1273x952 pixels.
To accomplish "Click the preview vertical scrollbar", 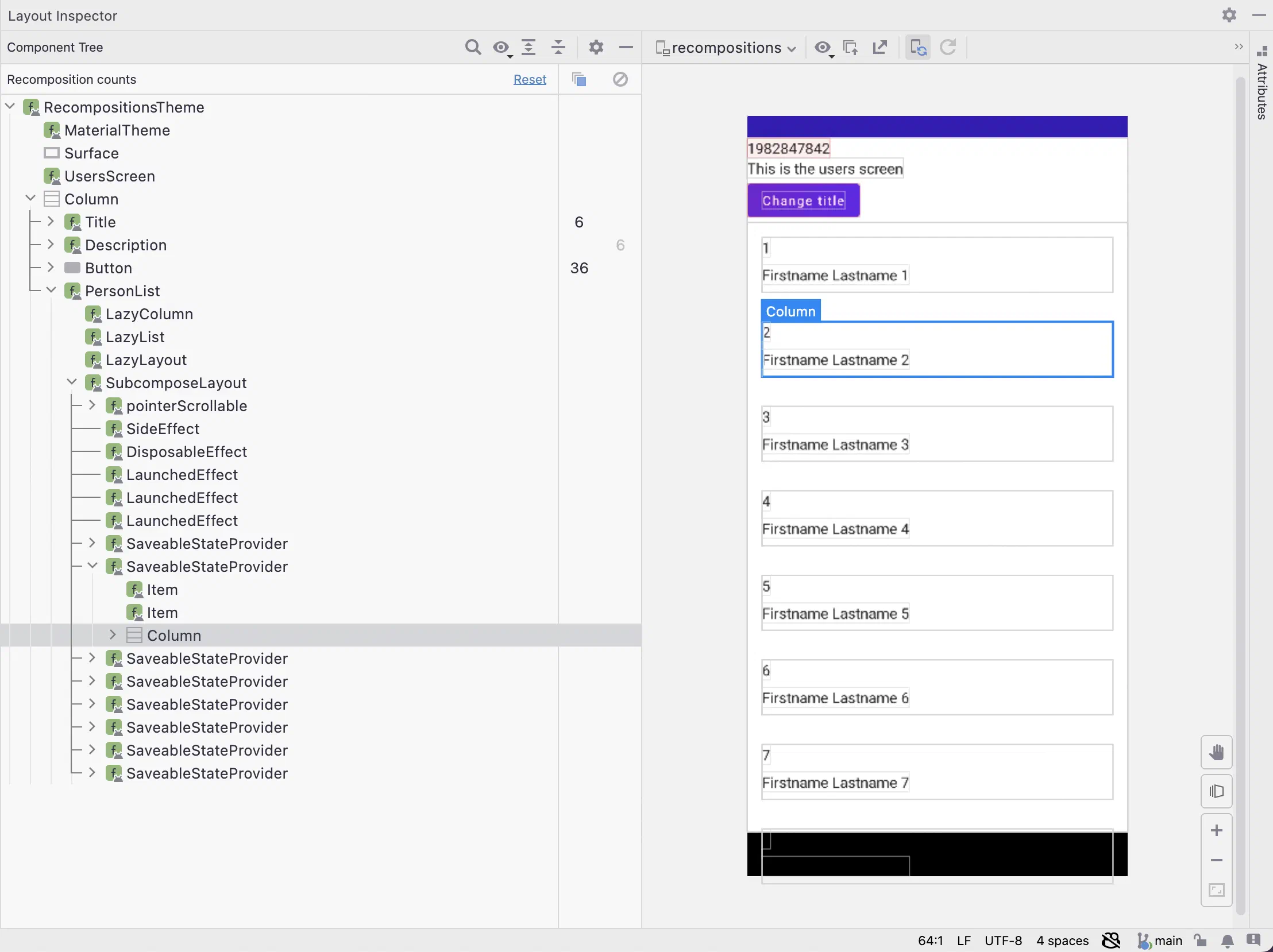I will pyautogui.click(x=1240, y=495).
